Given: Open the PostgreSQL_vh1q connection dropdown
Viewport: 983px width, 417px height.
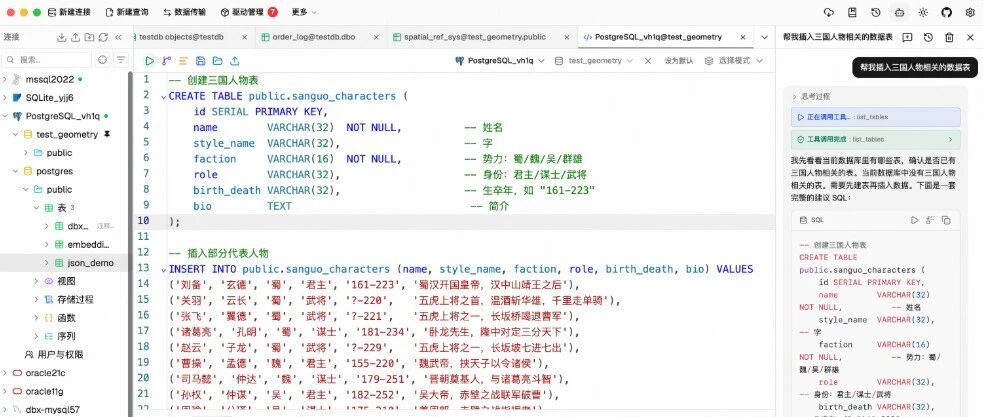Looking at the screenshot, I should 500,61.
